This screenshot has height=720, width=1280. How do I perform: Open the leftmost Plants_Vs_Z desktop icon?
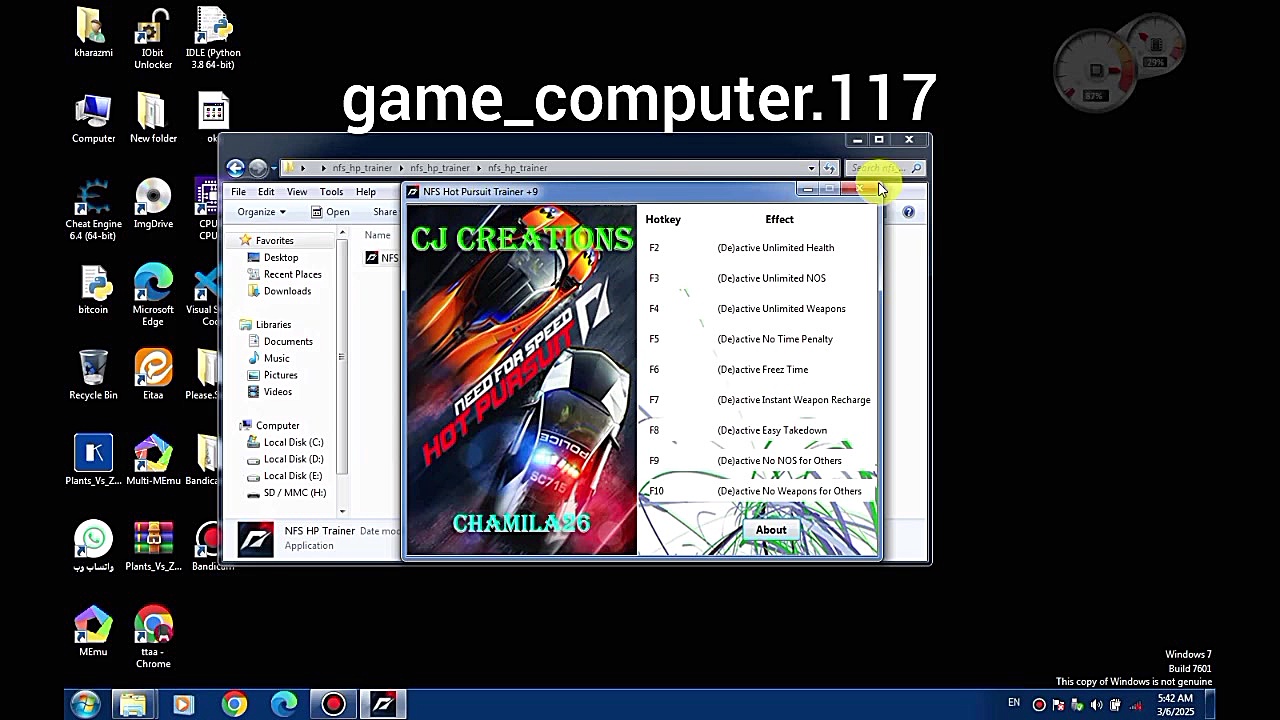pyautogui.click(x=93, y=461)
